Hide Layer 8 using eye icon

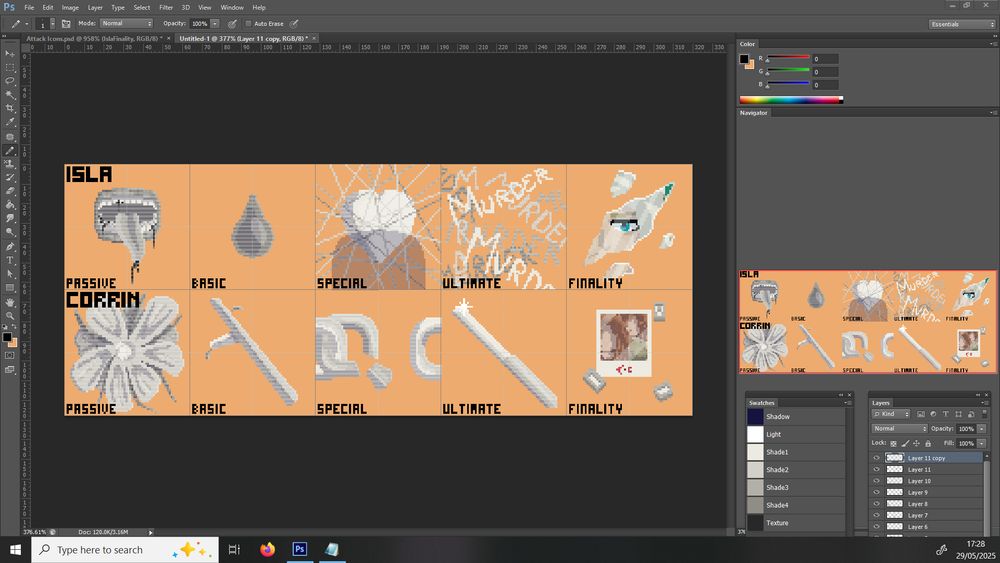pyautogui.click(x=876, y=504)
